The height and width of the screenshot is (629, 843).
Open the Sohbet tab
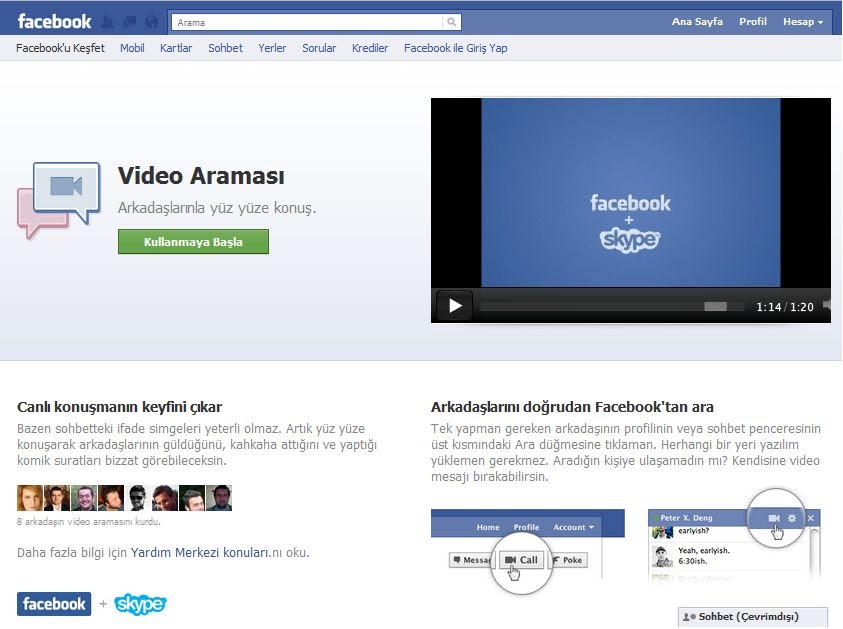pos(225,48)
